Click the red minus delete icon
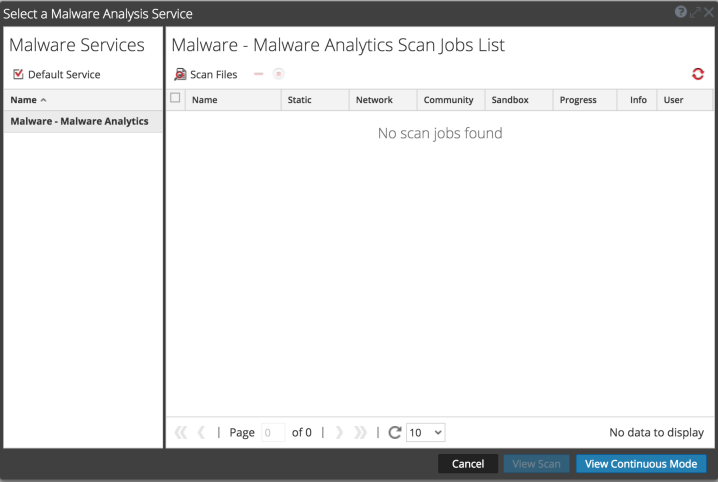The width and height of the screenshot is (718, 482). pyautogui.click(x=259, y=74)
